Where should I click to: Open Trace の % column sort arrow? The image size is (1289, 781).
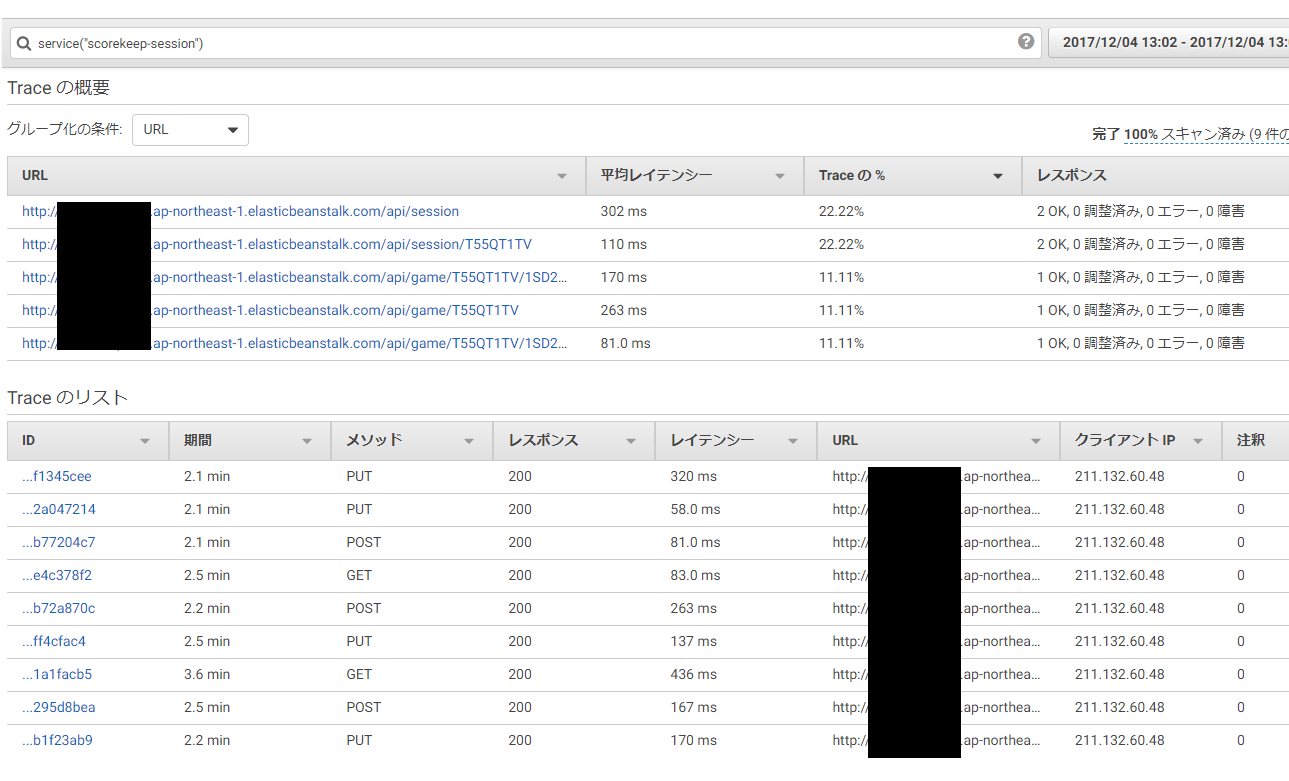click(998, 176)
